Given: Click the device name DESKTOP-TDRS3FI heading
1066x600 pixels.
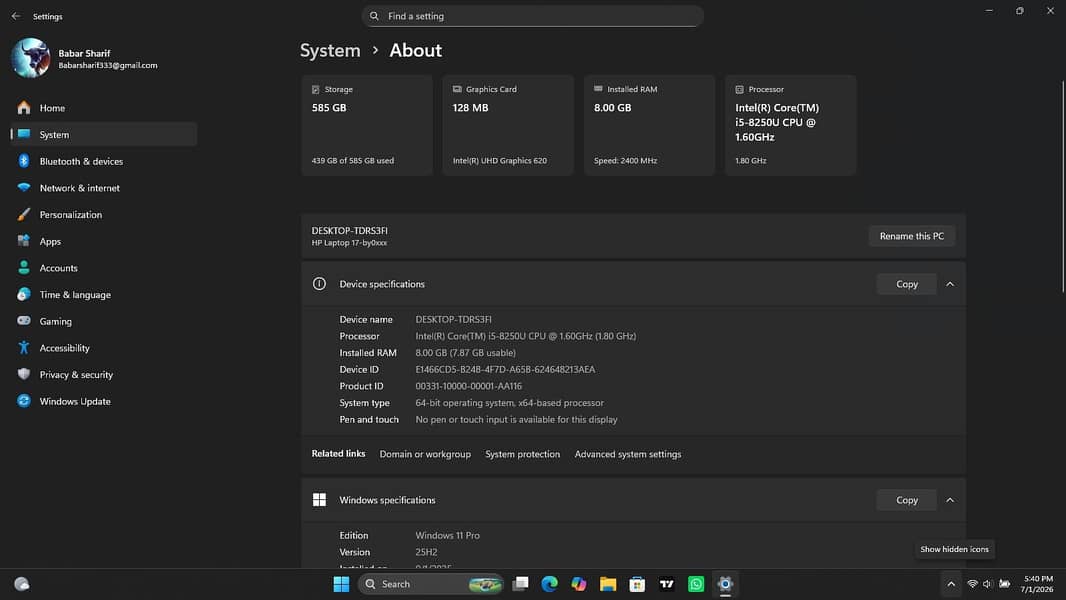Looking at the screenshot, I should [x=349, y=231].
